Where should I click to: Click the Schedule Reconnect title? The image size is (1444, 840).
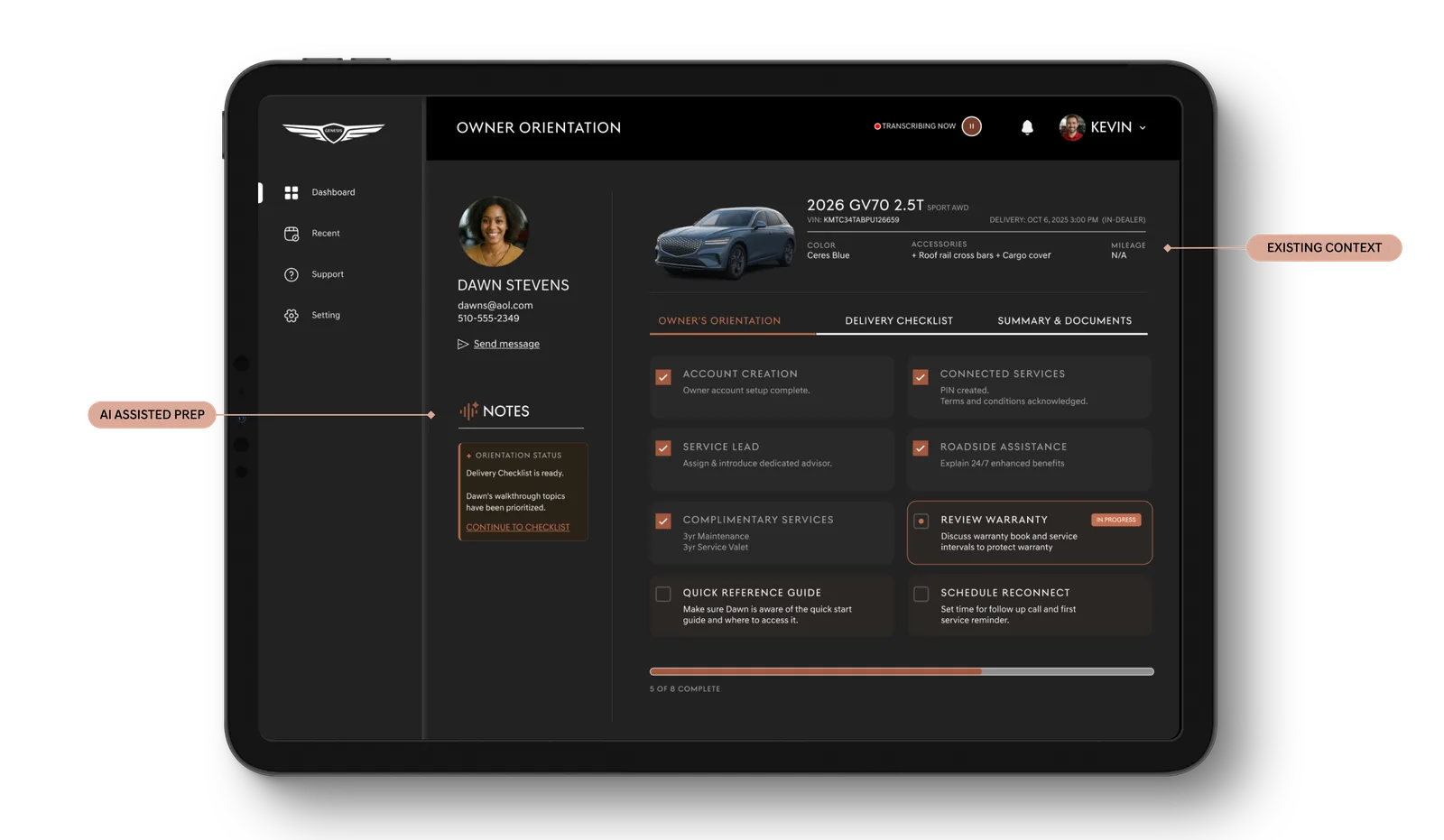[1004, 594]
